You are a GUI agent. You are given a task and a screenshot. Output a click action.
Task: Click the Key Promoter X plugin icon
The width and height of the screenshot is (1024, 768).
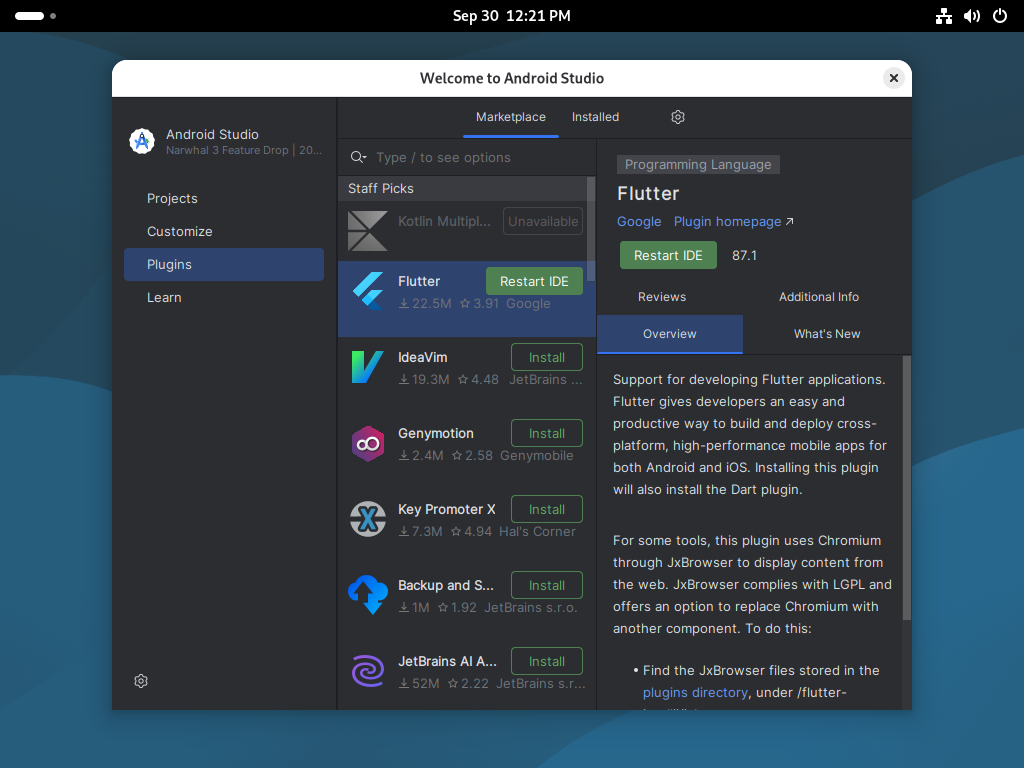(x=367, y=519)
